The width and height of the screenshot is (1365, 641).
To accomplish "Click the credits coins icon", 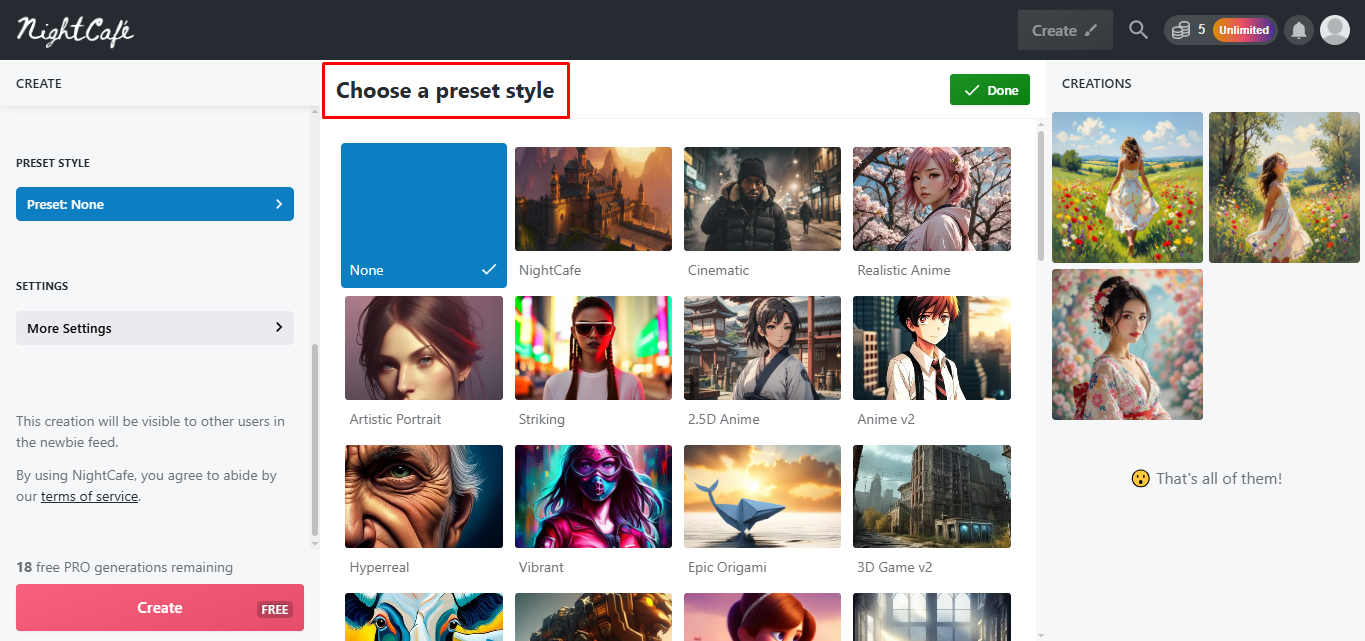I will (1181, 30).
